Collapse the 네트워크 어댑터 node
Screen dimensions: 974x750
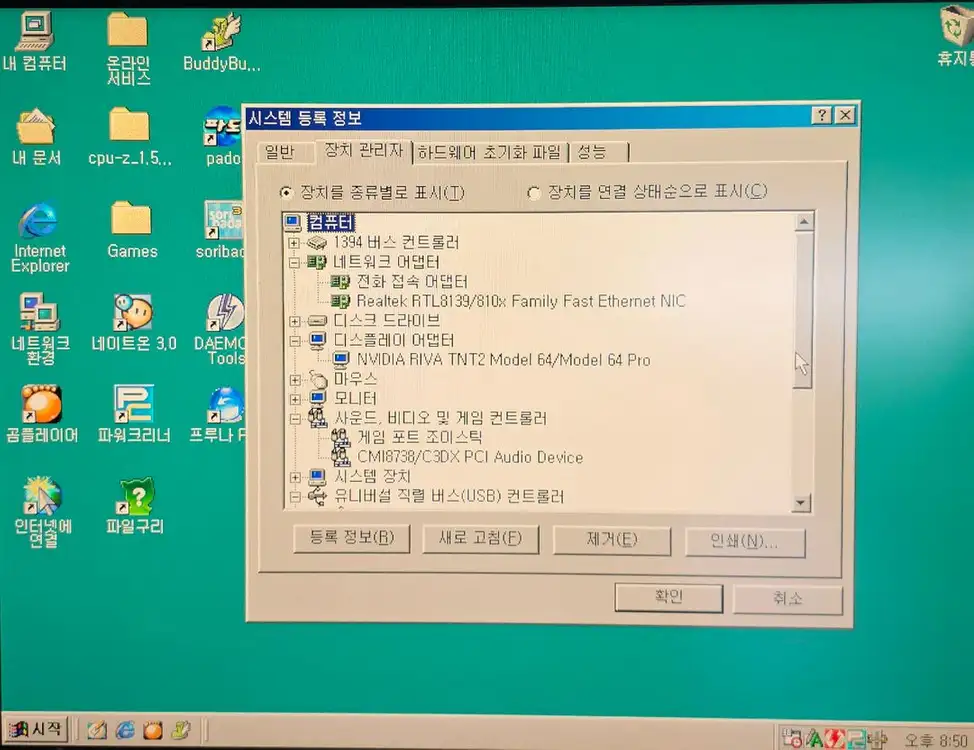click(294, 263)
